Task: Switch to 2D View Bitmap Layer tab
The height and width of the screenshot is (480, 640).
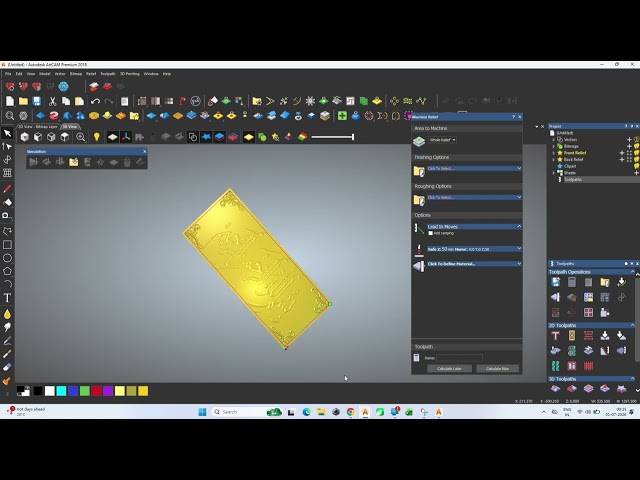Action: (x=38, y=127)
